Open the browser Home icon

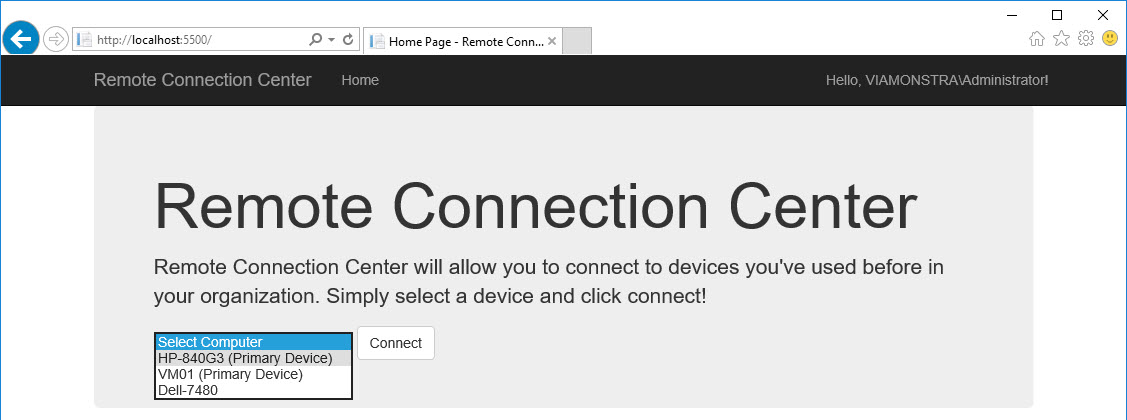click(x=1037, y=39)
